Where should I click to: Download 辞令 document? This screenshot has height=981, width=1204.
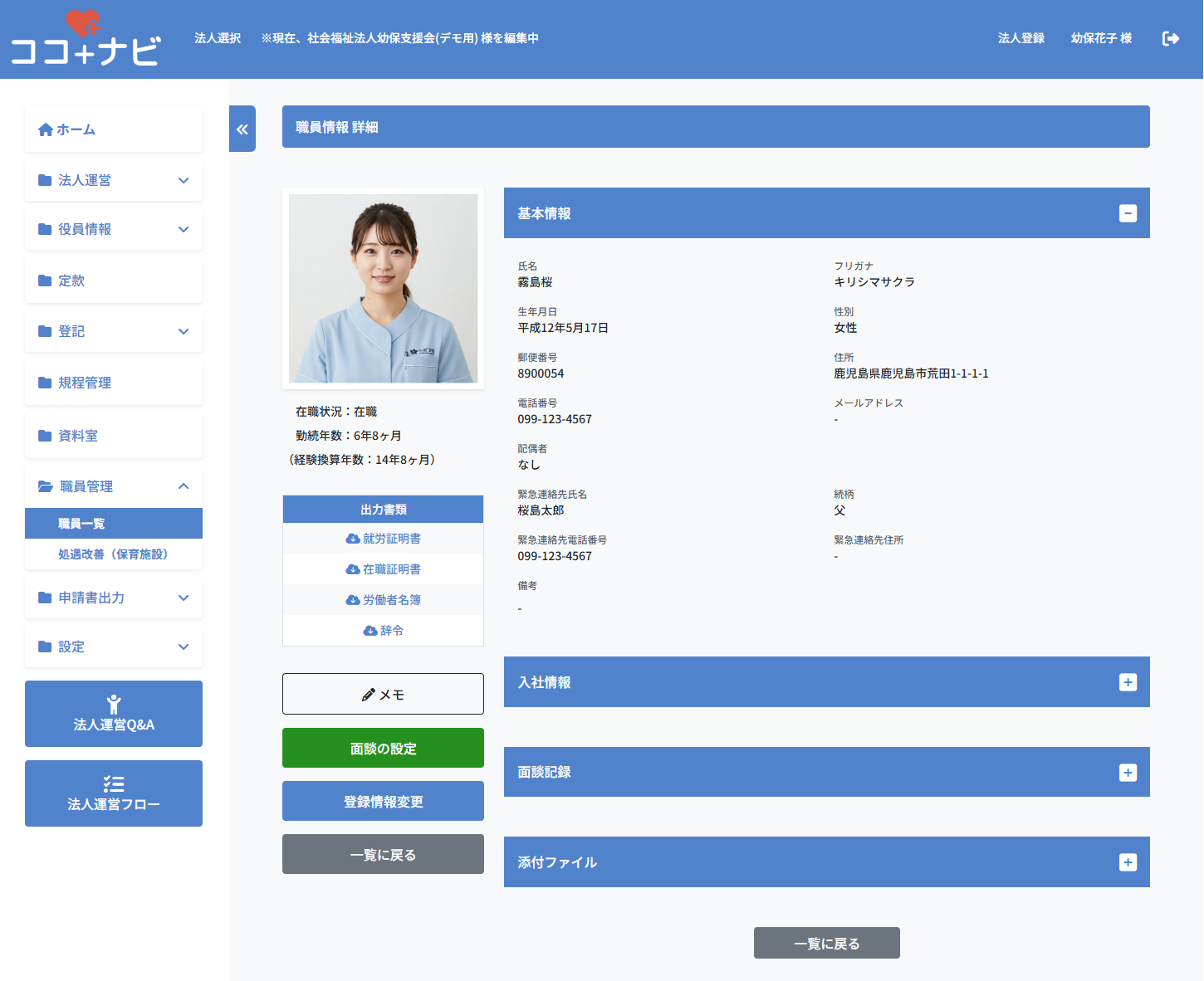pos(384,631)
